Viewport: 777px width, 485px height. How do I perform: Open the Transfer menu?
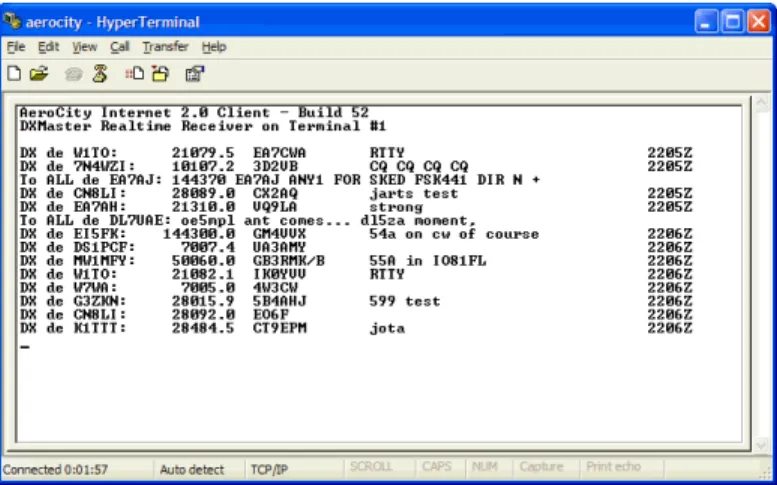[x=166, y=47]
